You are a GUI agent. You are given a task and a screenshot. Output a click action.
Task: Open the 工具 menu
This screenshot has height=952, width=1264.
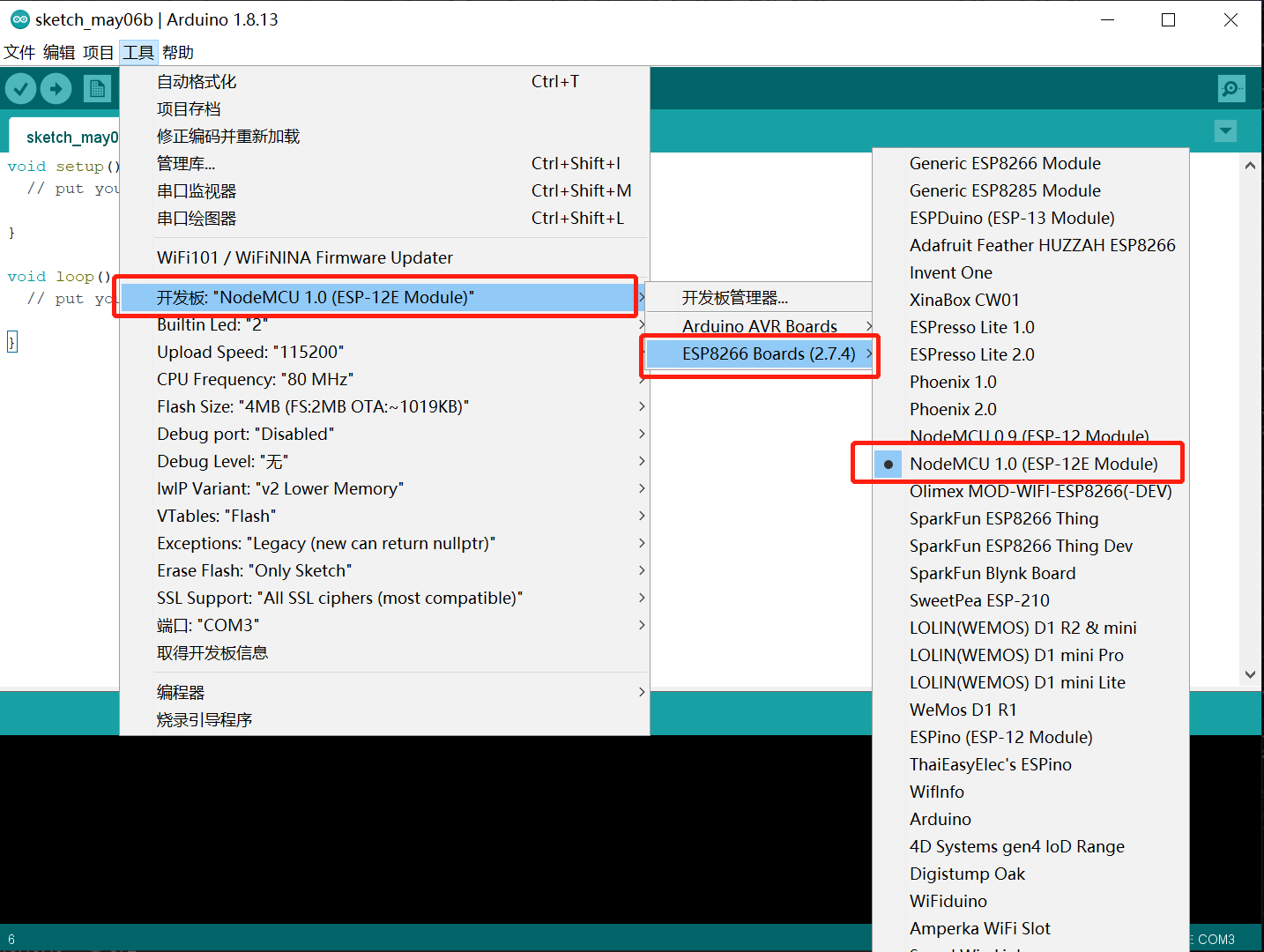[138, 53]
